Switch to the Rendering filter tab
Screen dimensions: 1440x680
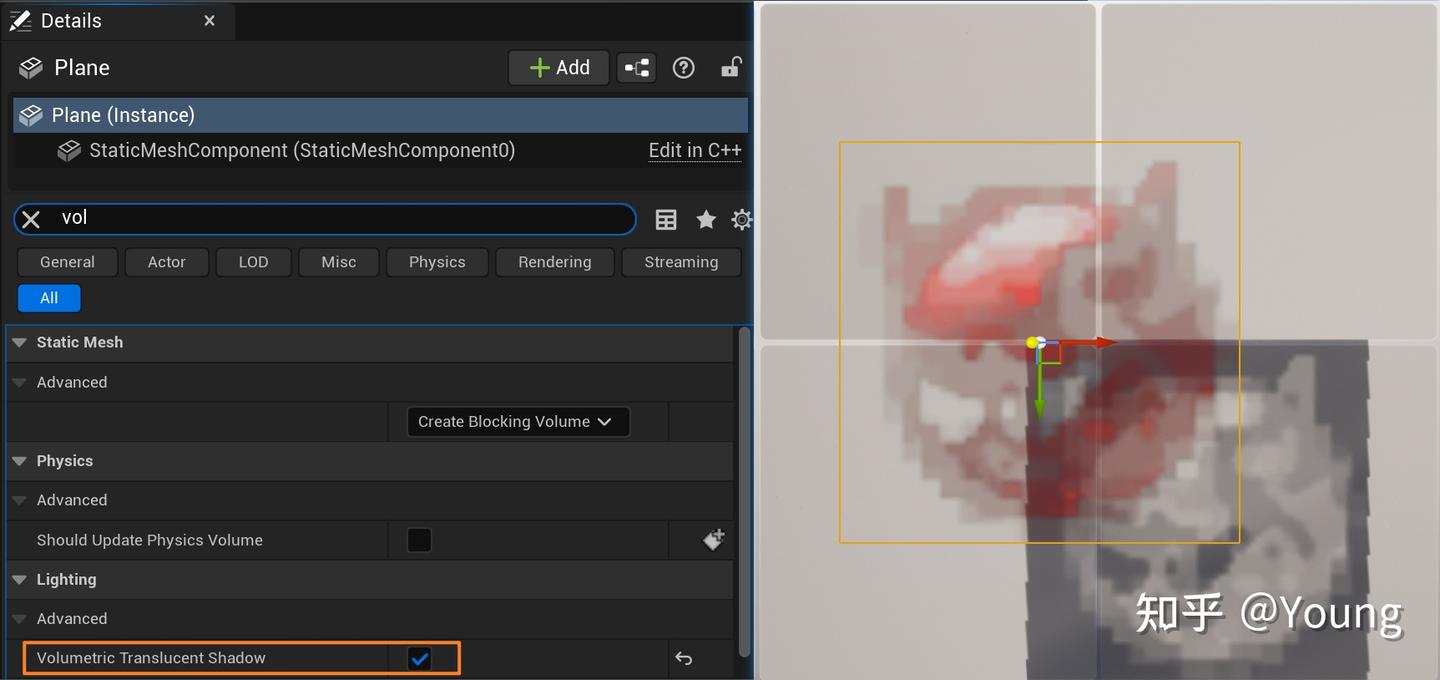[x=554, y=262]
